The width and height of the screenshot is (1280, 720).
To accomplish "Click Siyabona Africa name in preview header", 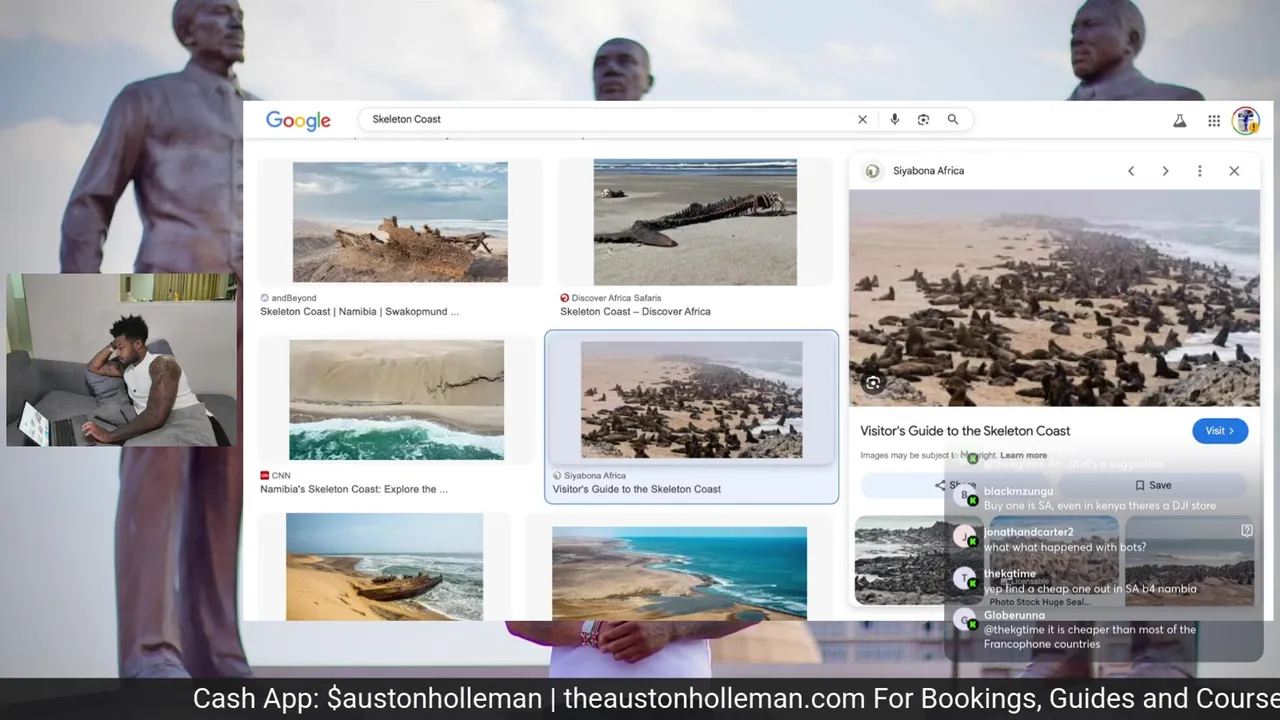I will [928, 171].
